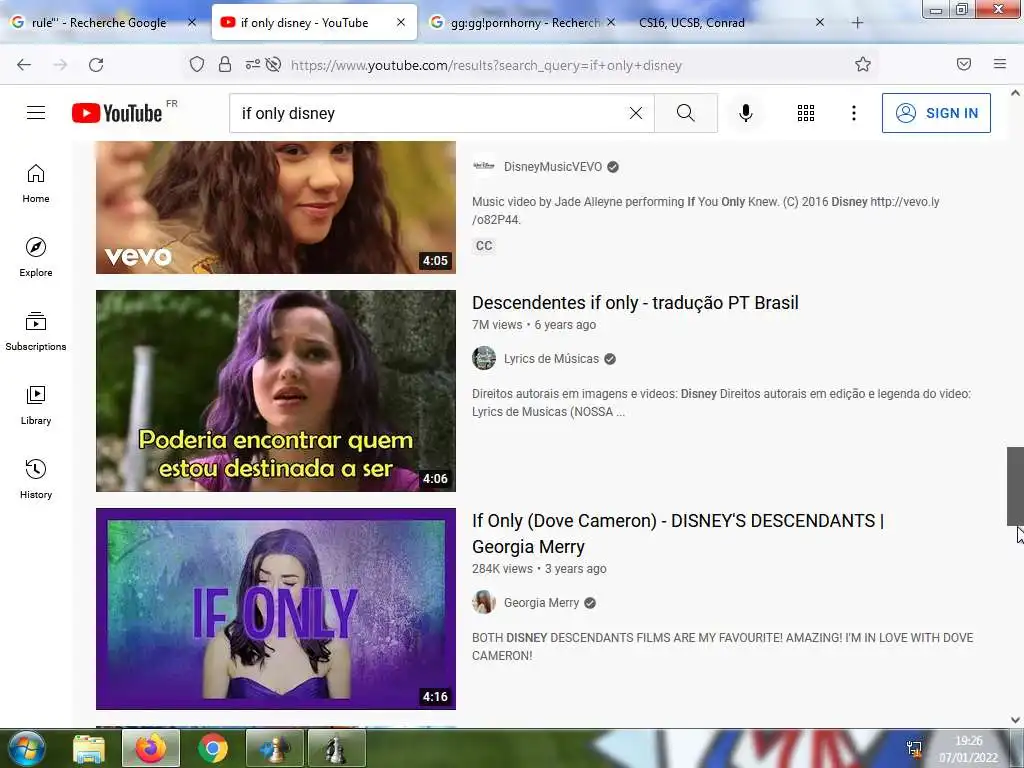Image resolution: width=1024 pixels, height=768 pixels.
Task: Go to Home in the sidebar
Action: pos(36,184)
